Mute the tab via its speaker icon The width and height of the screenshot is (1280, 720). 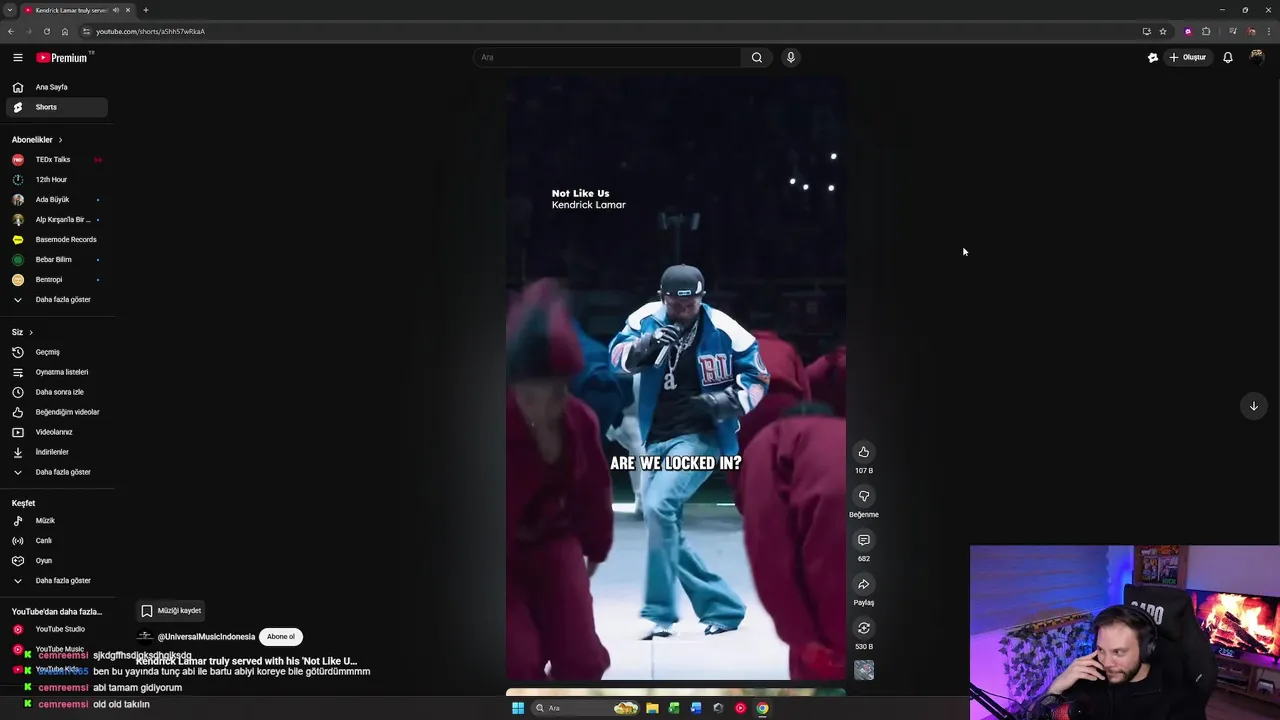pyautogui.click(x=116, y=10)
